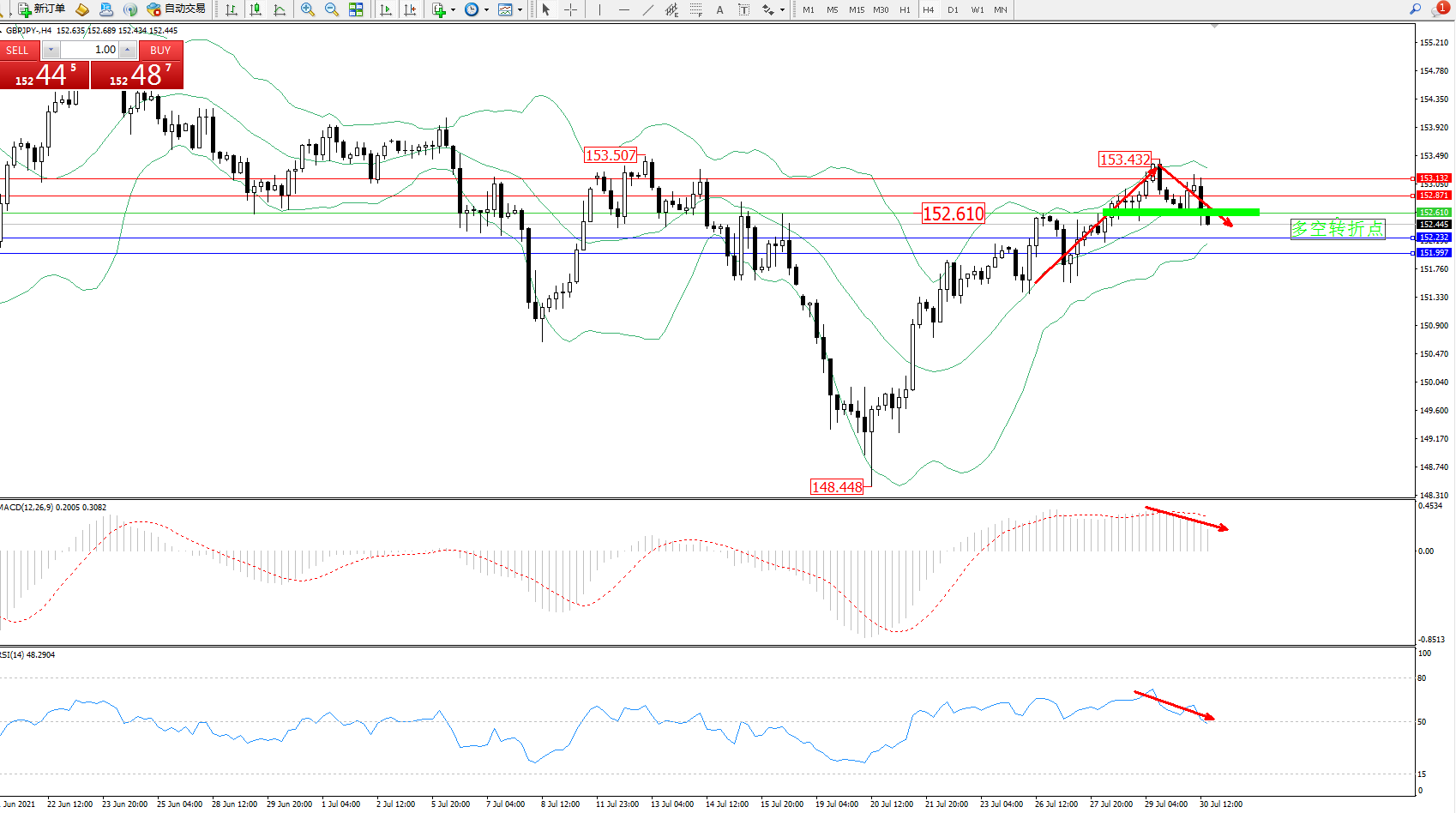Expand the chart templates dropdown arrow
This screenshot has height=813, width=1456.
point(520,10)
